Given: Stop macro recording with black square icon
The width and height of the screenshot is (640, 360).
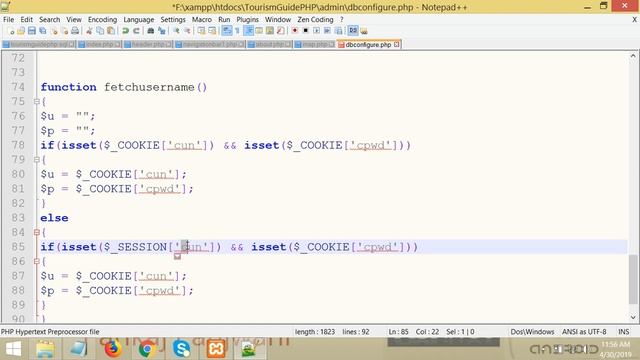Looking at the screenshot, I should pyautogui.click(x=305, y=31).
